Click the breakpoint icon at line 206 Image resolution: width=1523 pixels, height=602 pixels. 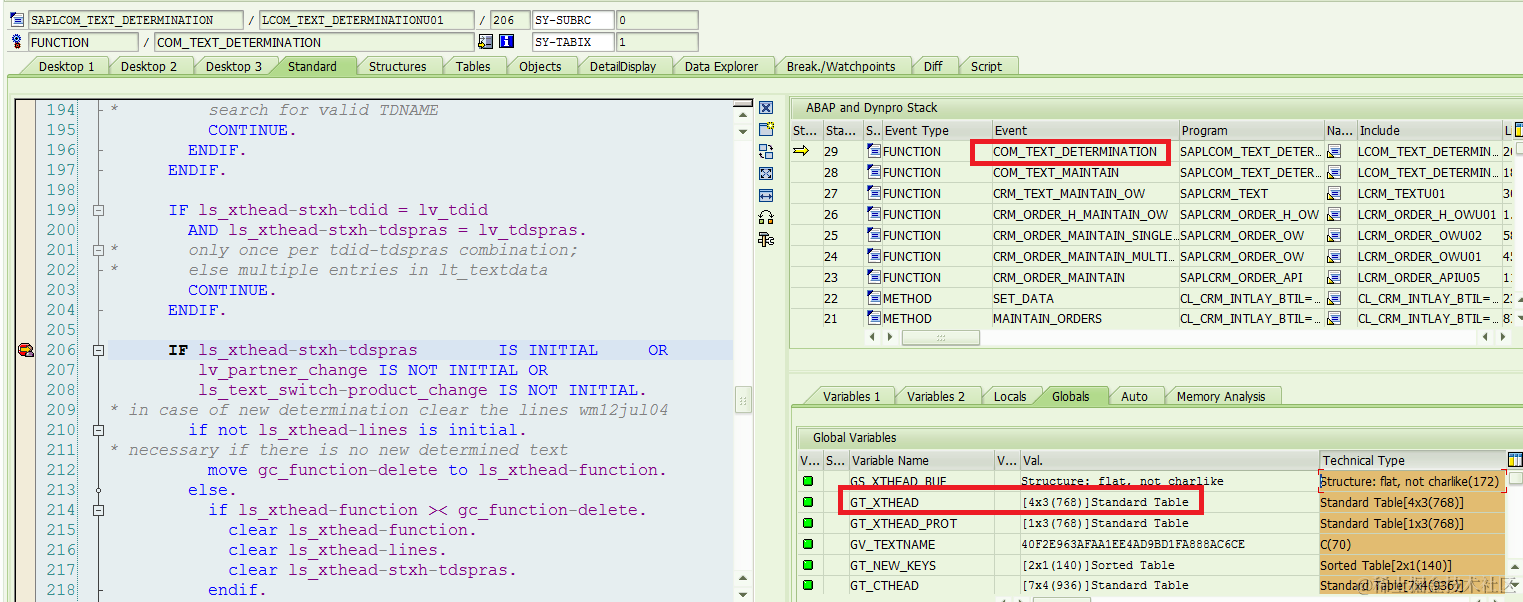coord(25,350)
